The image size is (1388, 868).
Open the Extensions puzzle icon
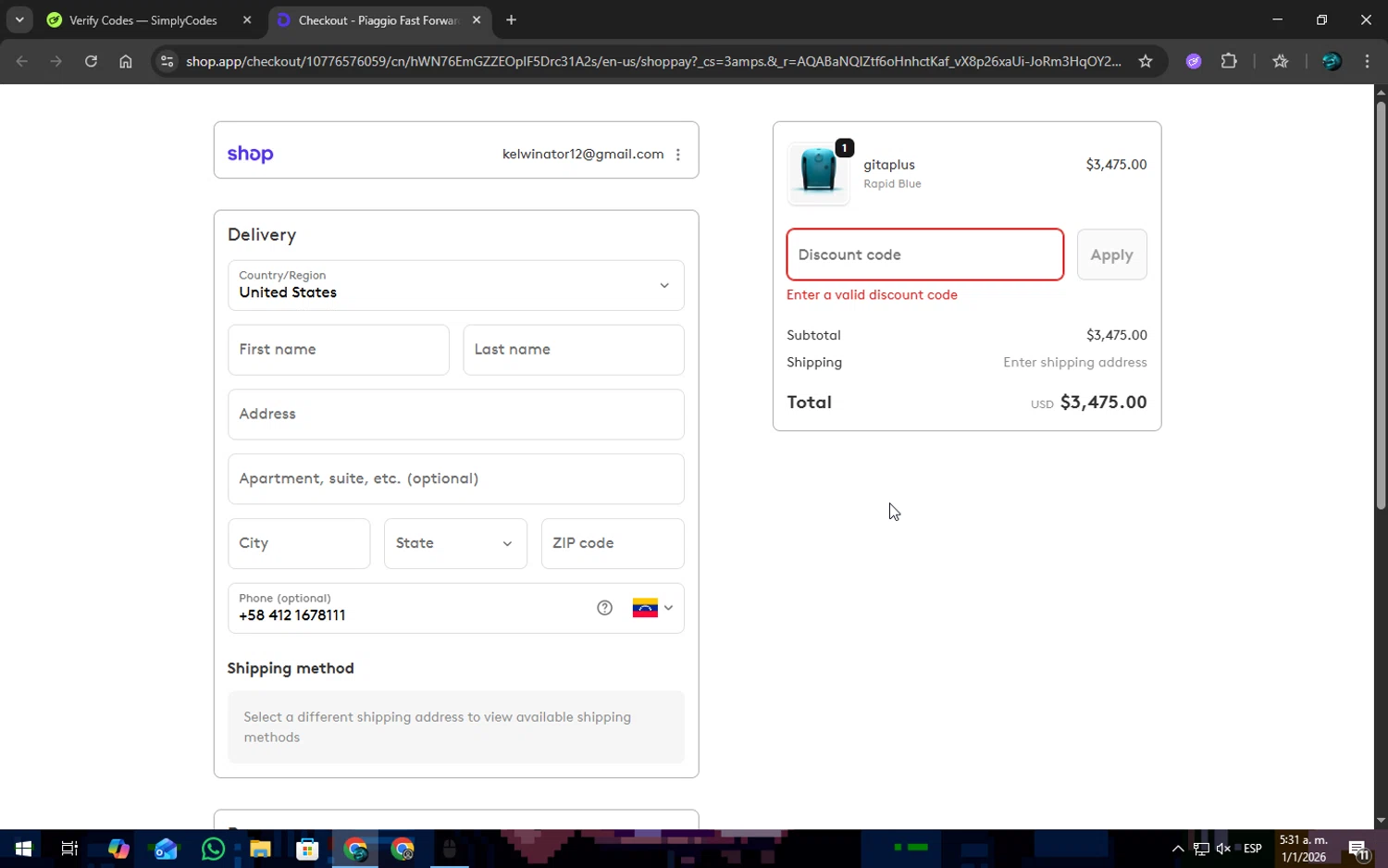[x=1229, y=61]
